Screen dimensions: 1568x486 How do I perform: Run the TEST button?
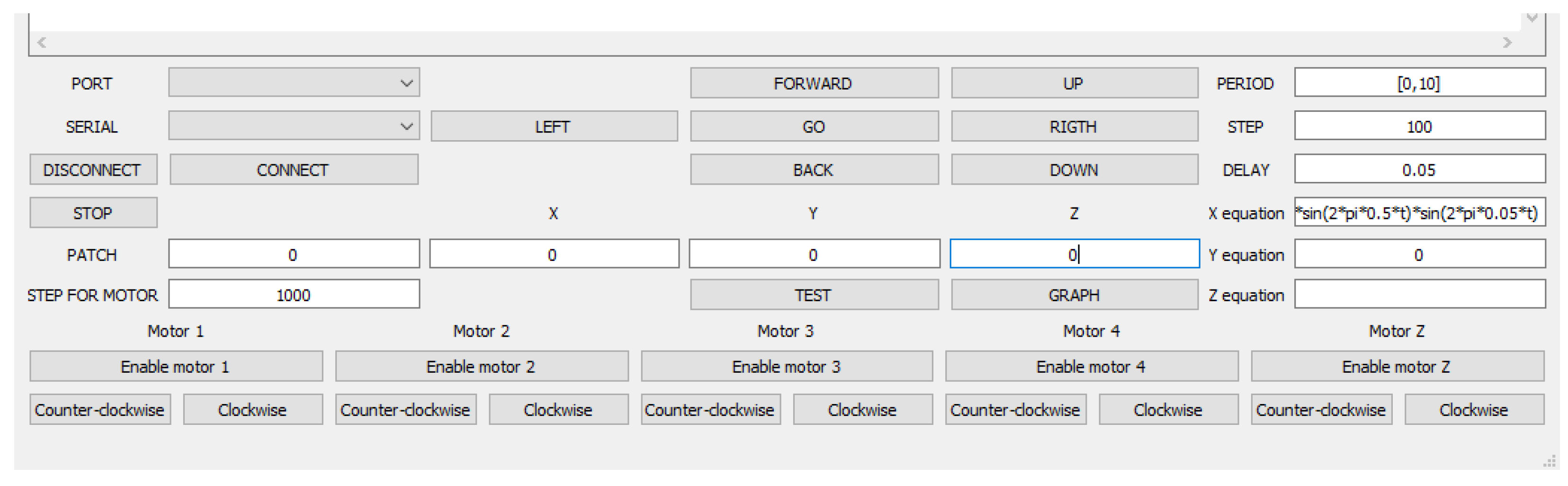[x=813, y=295]
